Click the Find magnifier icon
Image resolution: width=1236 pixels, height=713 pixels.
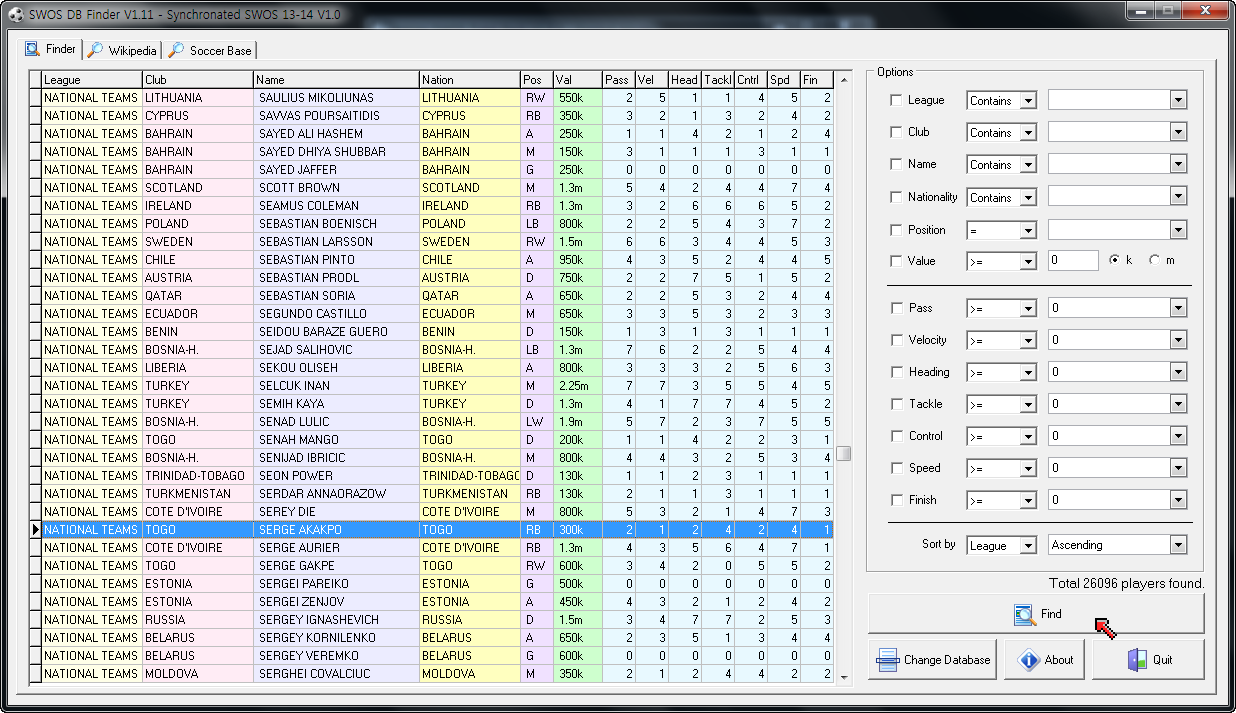[x=1024, y=614]
